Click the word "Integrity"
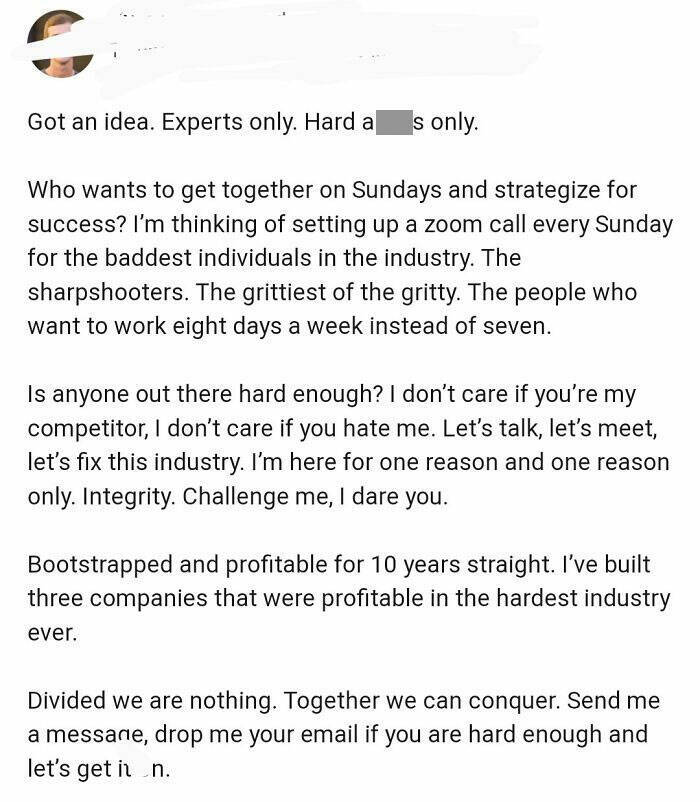The width and height of the screenshot is (700, 802). coord(141,497)
